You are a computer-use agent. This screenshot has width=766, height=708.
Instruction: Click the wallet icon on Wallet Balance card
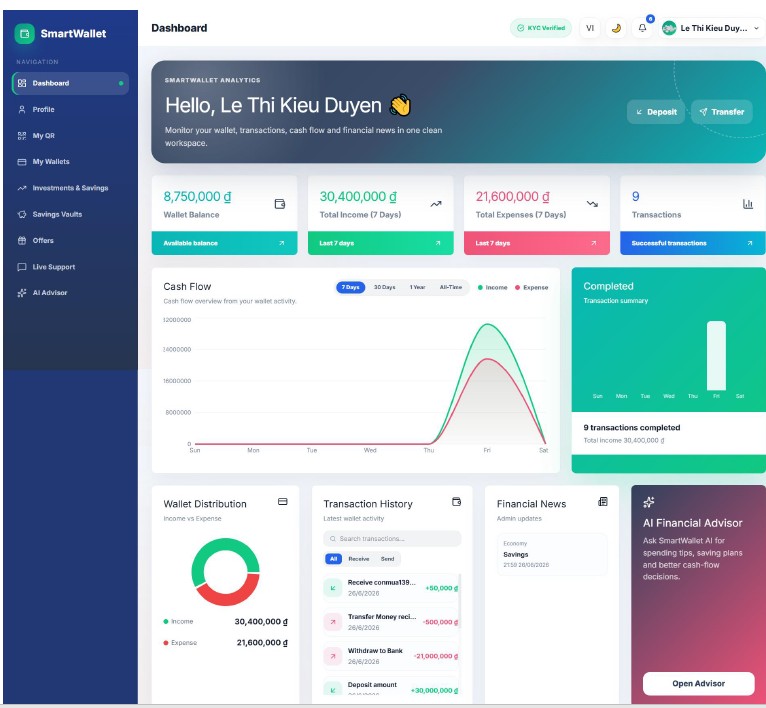[280, 204]
